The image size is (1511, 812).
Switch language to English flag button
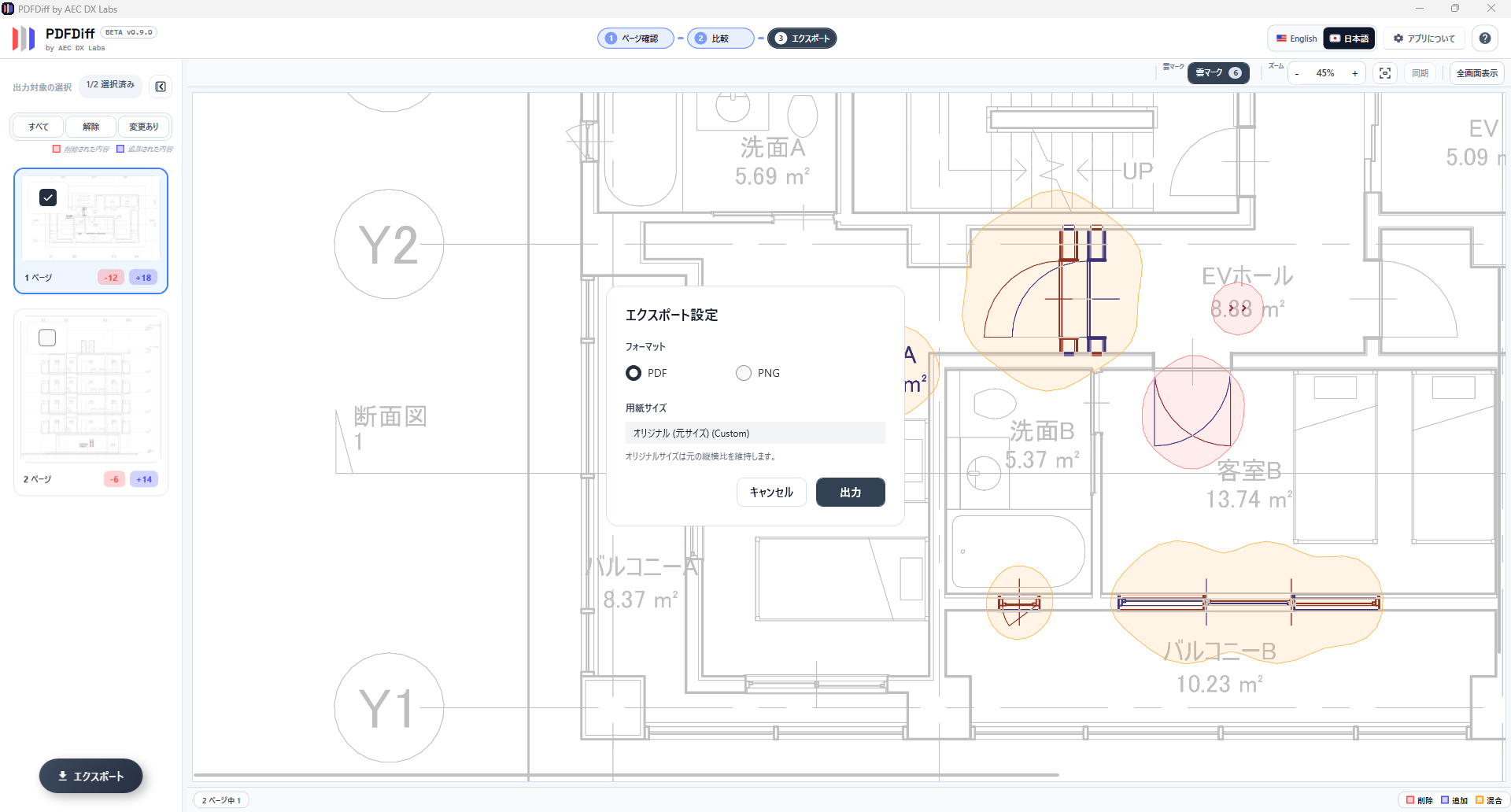pos(1296,39)
